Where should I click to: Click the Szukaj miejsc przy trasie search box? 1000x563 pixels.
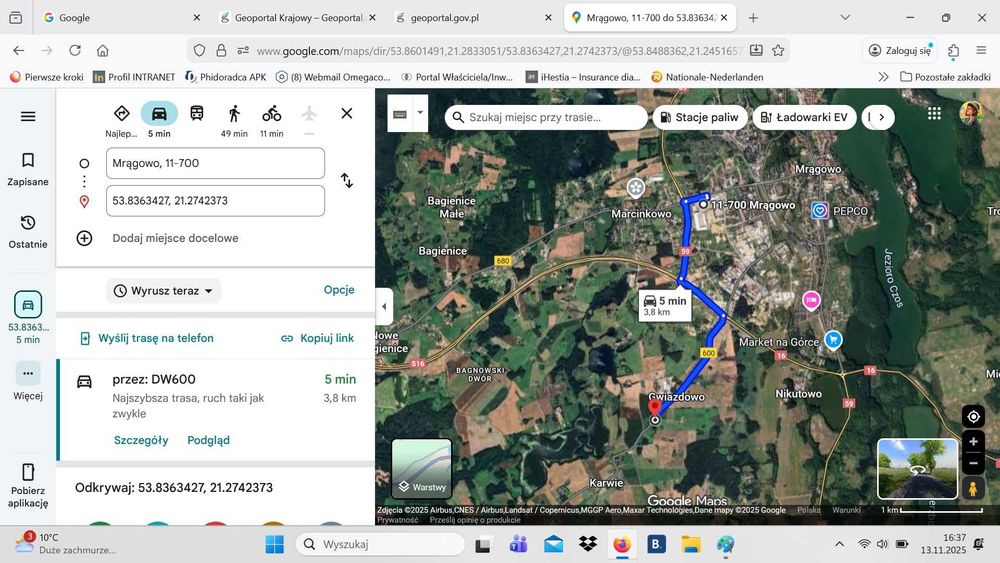(546, 117)
